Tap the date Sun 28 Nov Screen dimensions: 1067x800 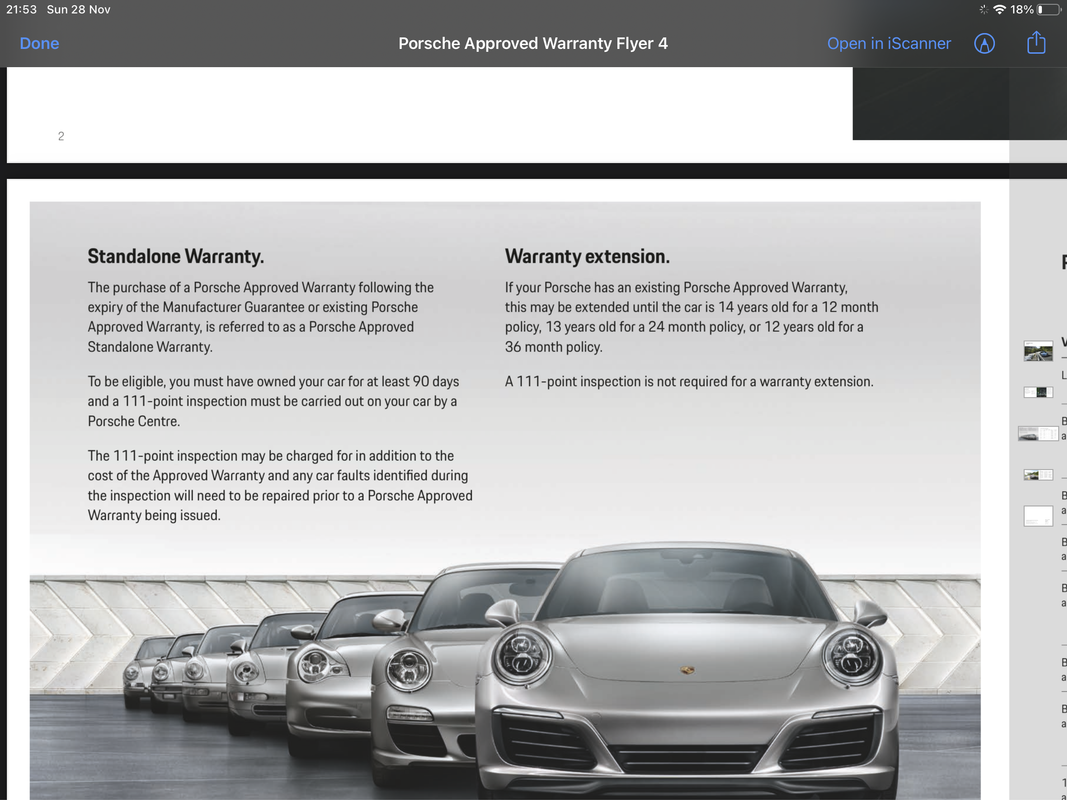point(78,10)
